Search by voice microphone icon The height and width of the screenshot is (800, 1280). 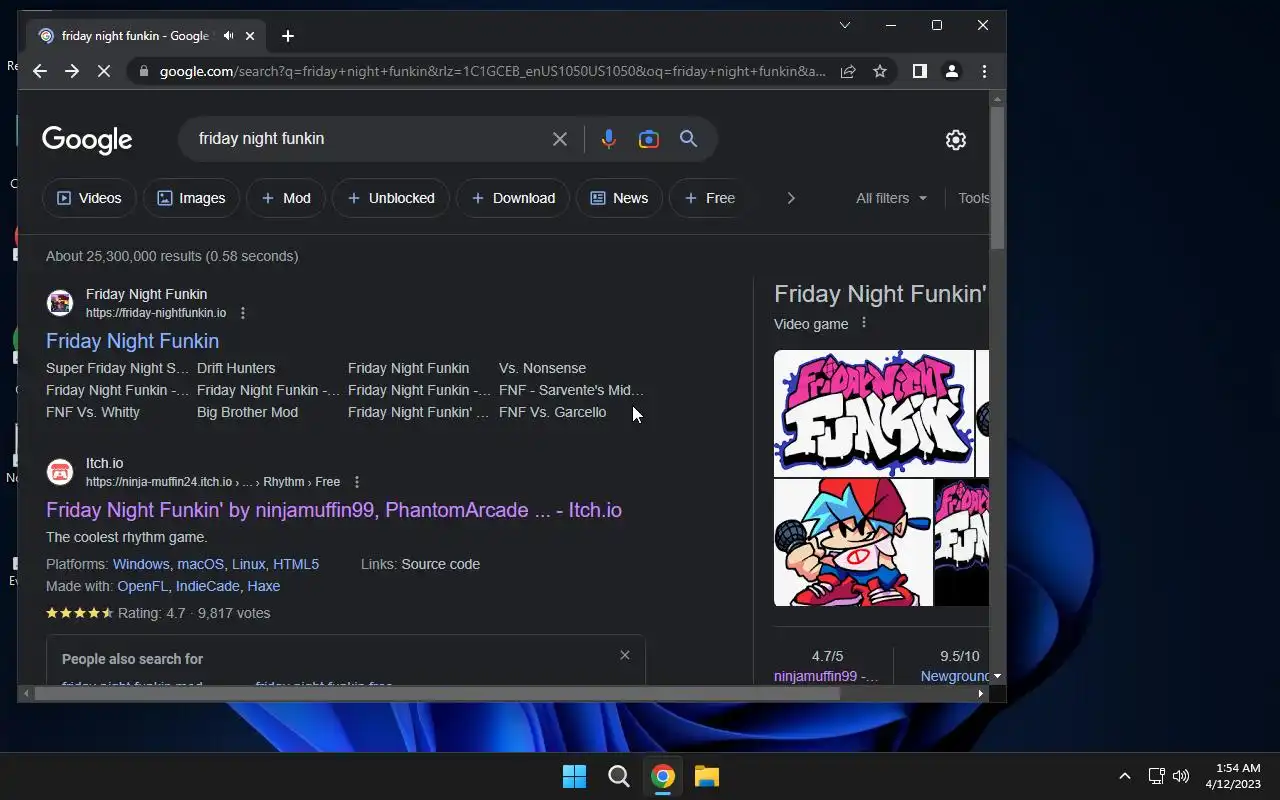click(608, 139)
